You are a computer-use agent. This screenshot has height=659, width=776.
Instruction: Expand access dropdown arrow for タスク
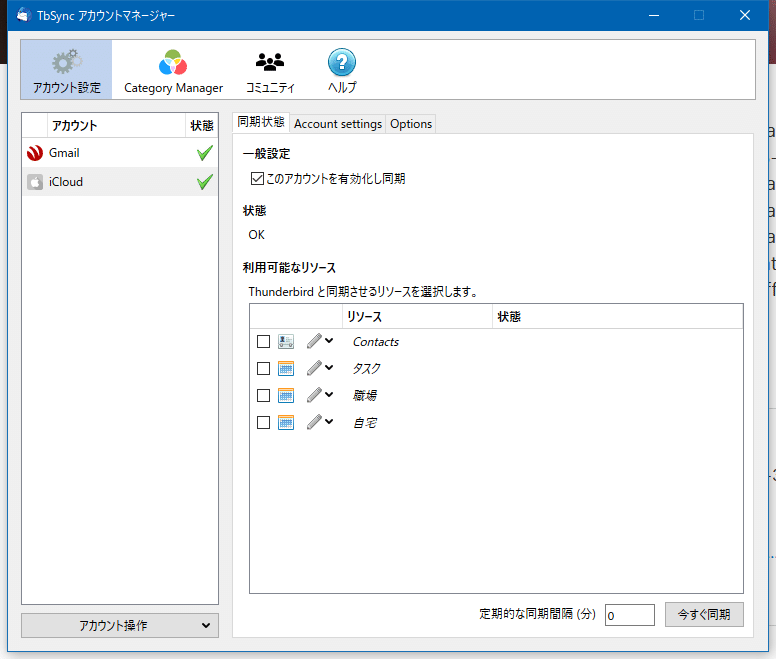(x=329, y=368)
